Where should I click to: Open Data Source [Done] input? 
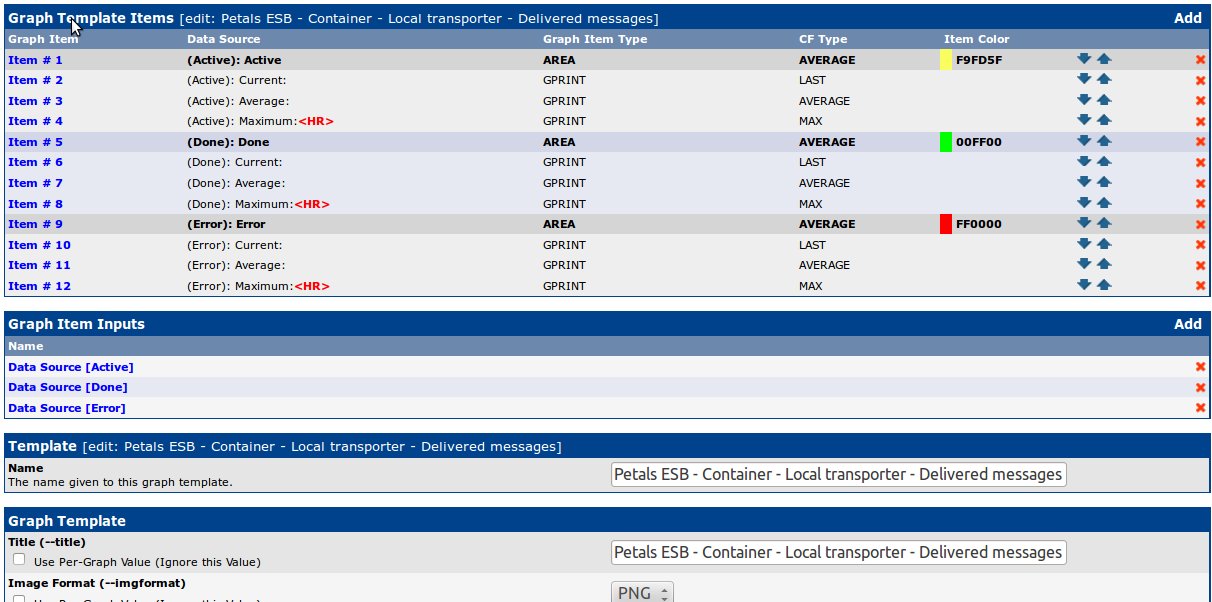click(68, 387)
